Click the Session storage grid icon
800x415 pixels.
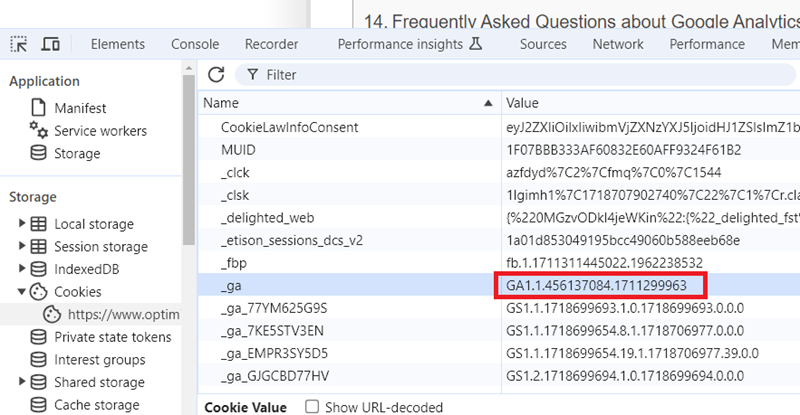click(38, 247)
